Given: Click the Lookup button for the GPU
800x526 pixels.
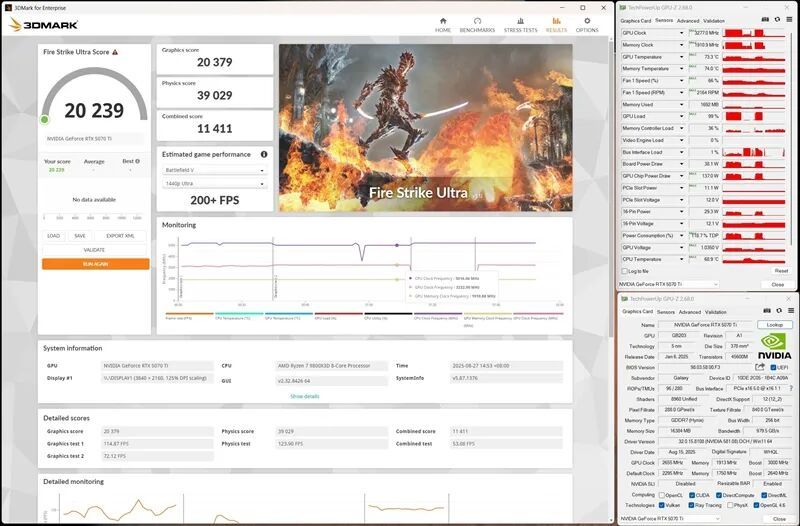Looking at the screenshot, I should pyautogui.click(x=775, y=325).
